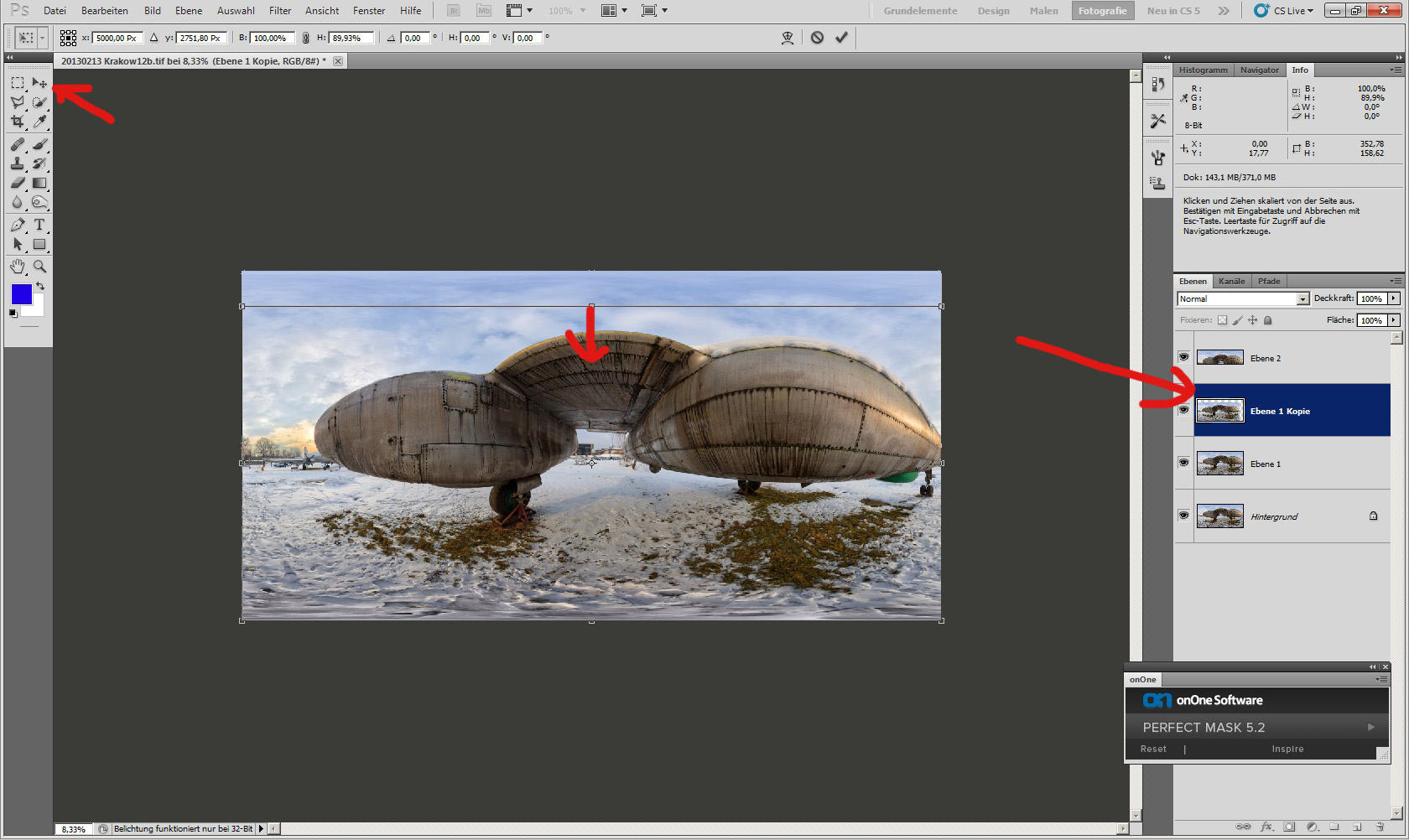Activate the Clone Stamp tool
The height and width of the screenshot is (840, 1409).
(18, 163)
